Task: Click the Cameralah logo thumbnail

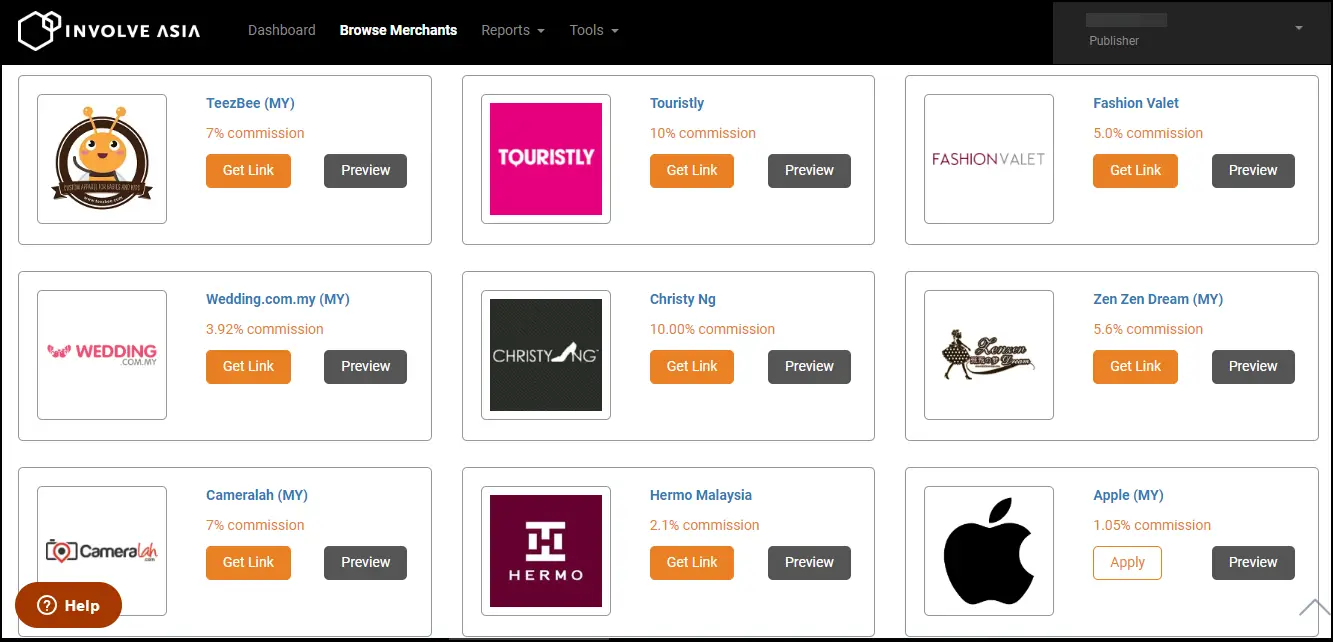Action: point(102,551)
